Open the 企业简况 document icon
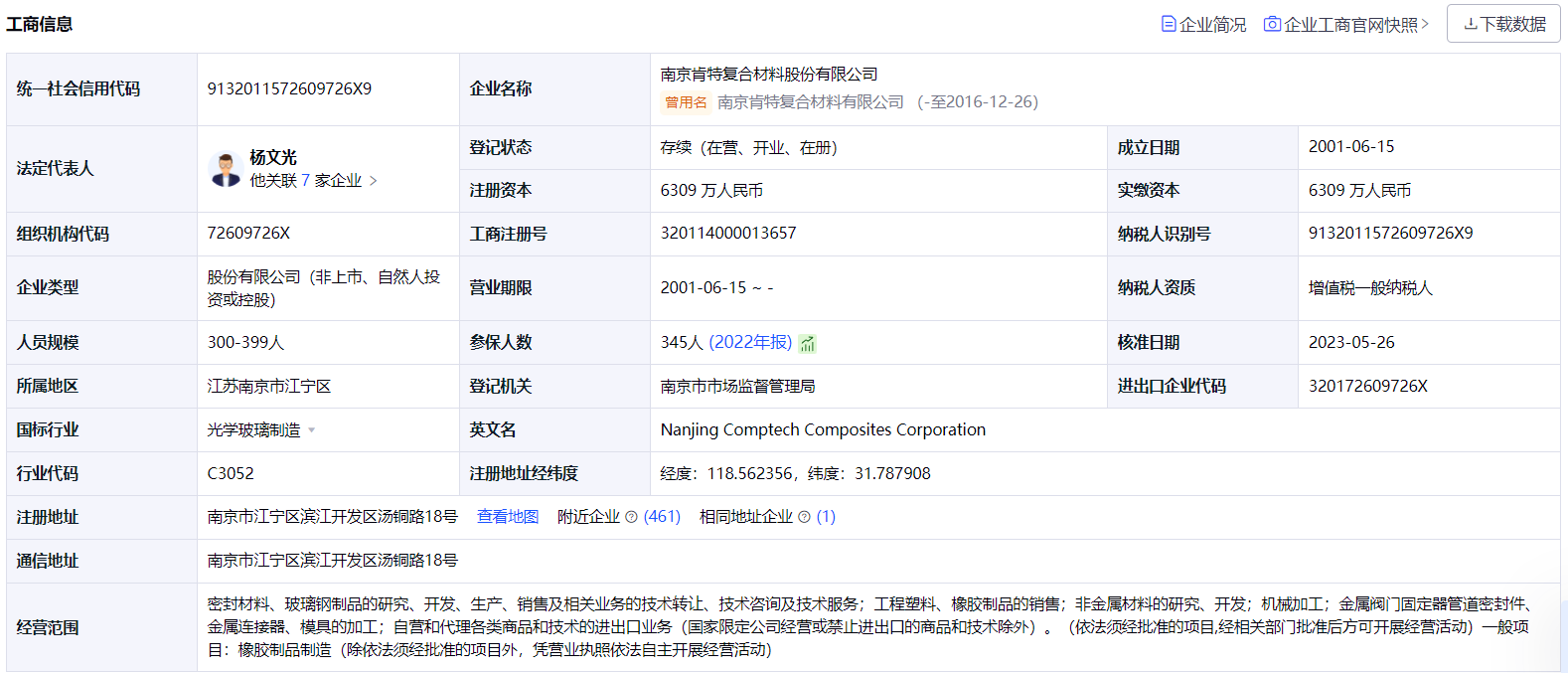 [1169, 24]
